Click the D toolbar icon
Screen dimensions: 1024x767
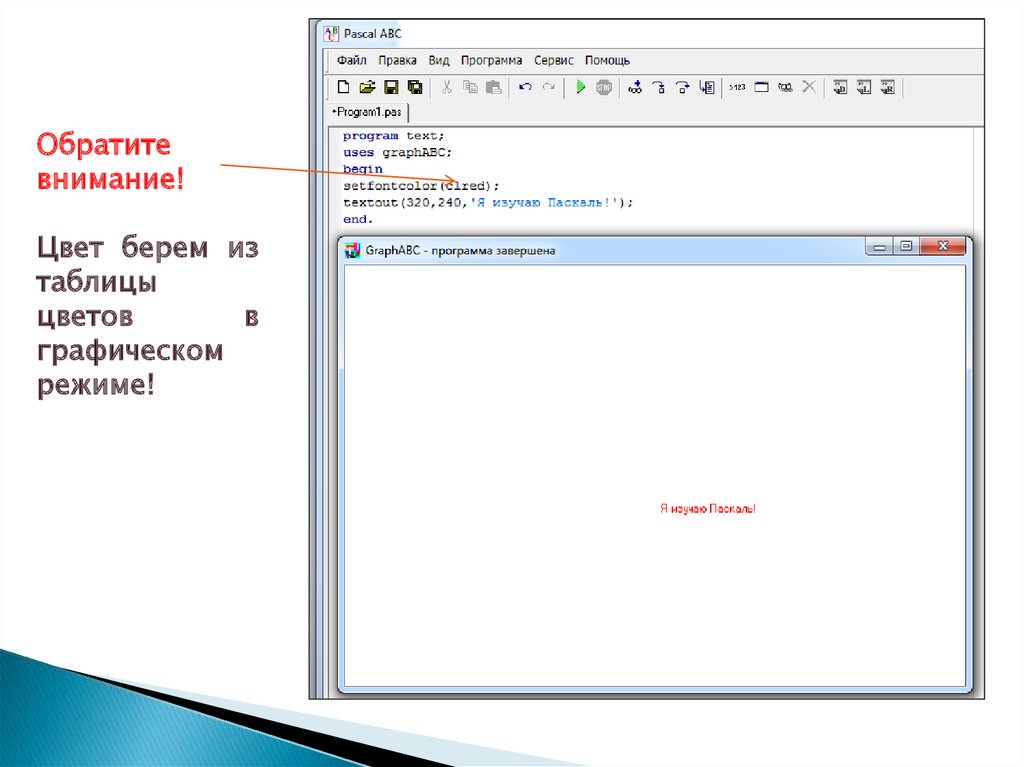840,87
